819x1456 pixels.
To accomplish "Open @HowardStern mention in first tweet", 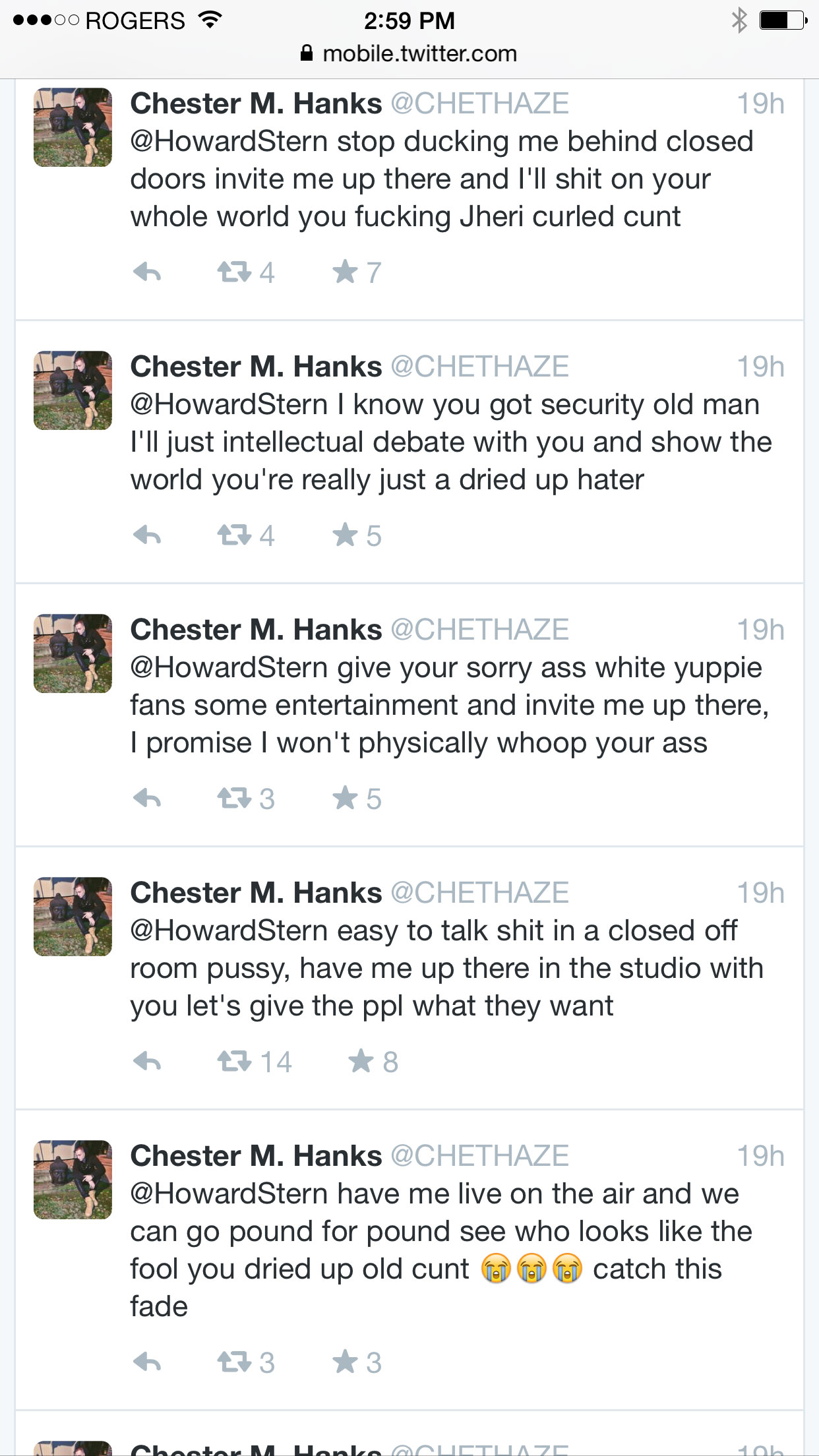I will 229,142.
